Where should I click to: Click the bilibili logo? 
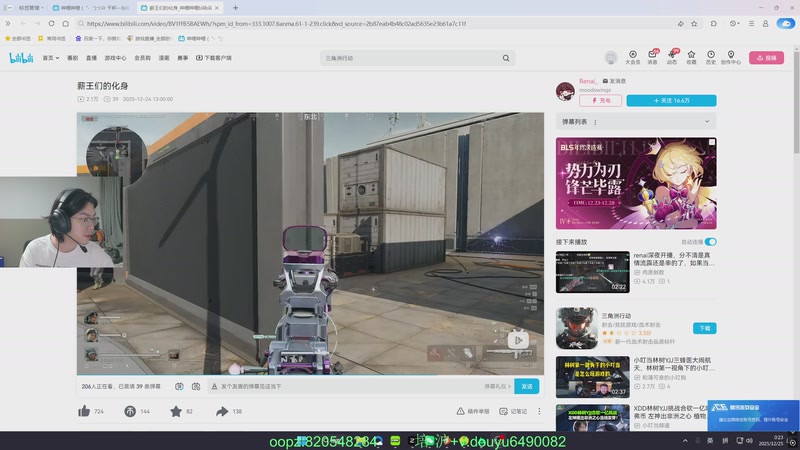(x=21, y=58)
